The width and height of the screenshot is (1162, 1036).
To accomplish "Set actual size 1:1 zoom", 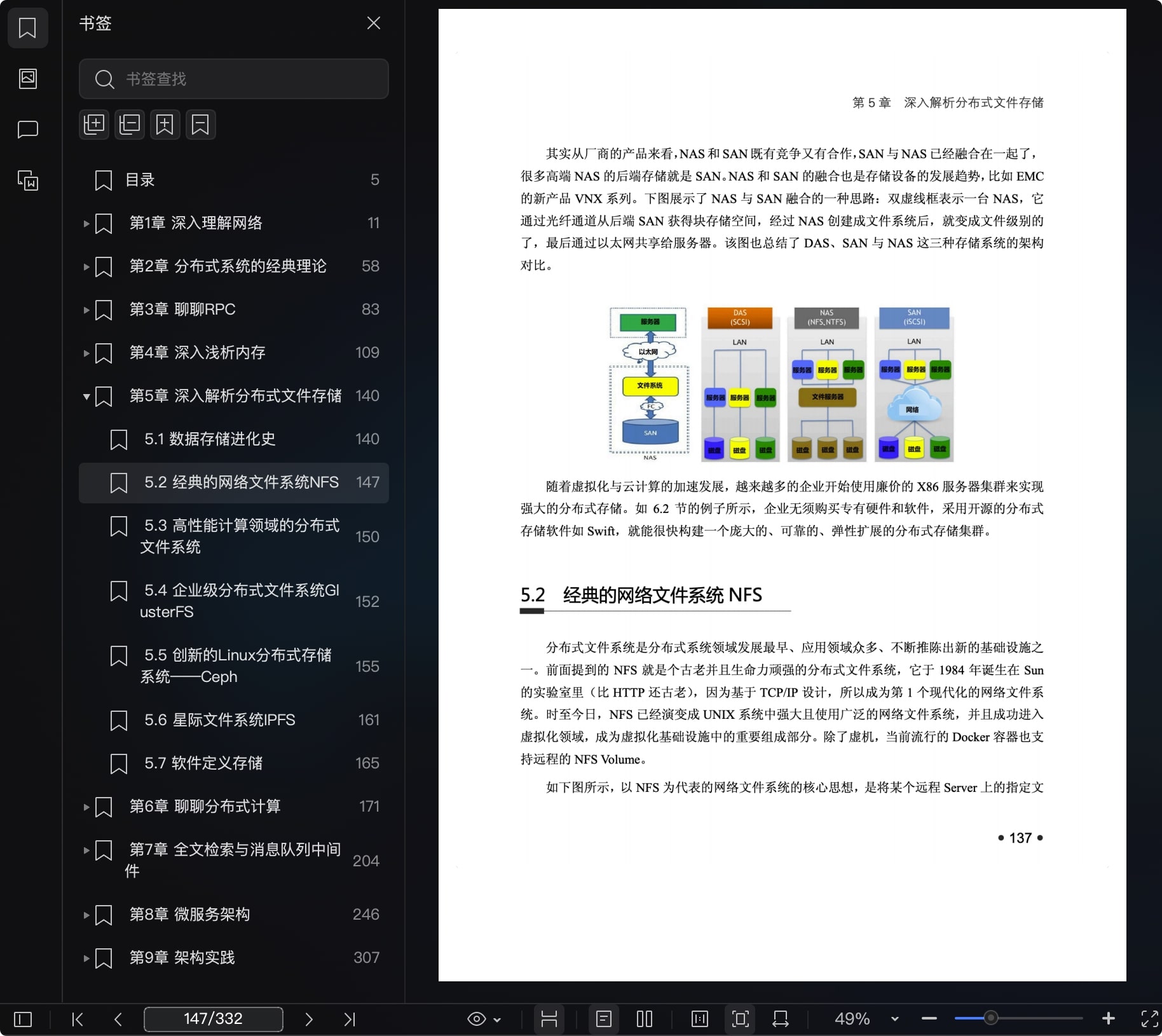I will (700, 1019).
